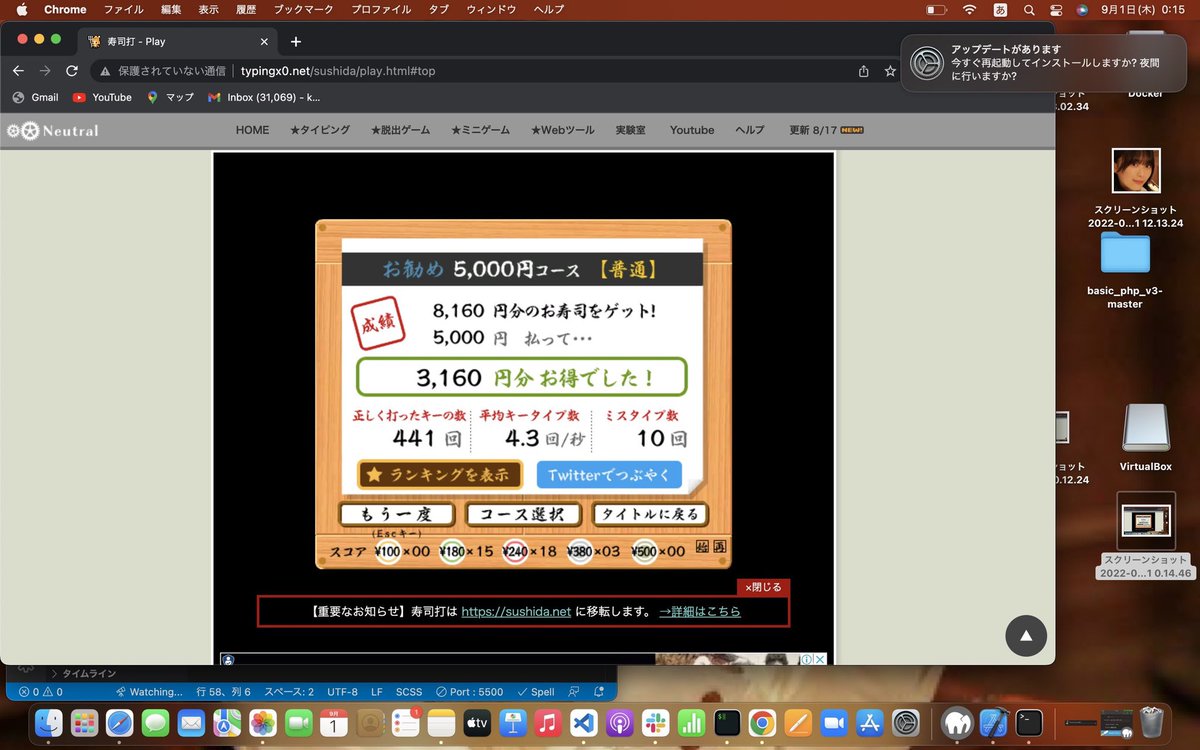Click the scroll-to-top arrow button
Screen dimensions: 1200x750
click(x=1026, y=635)
